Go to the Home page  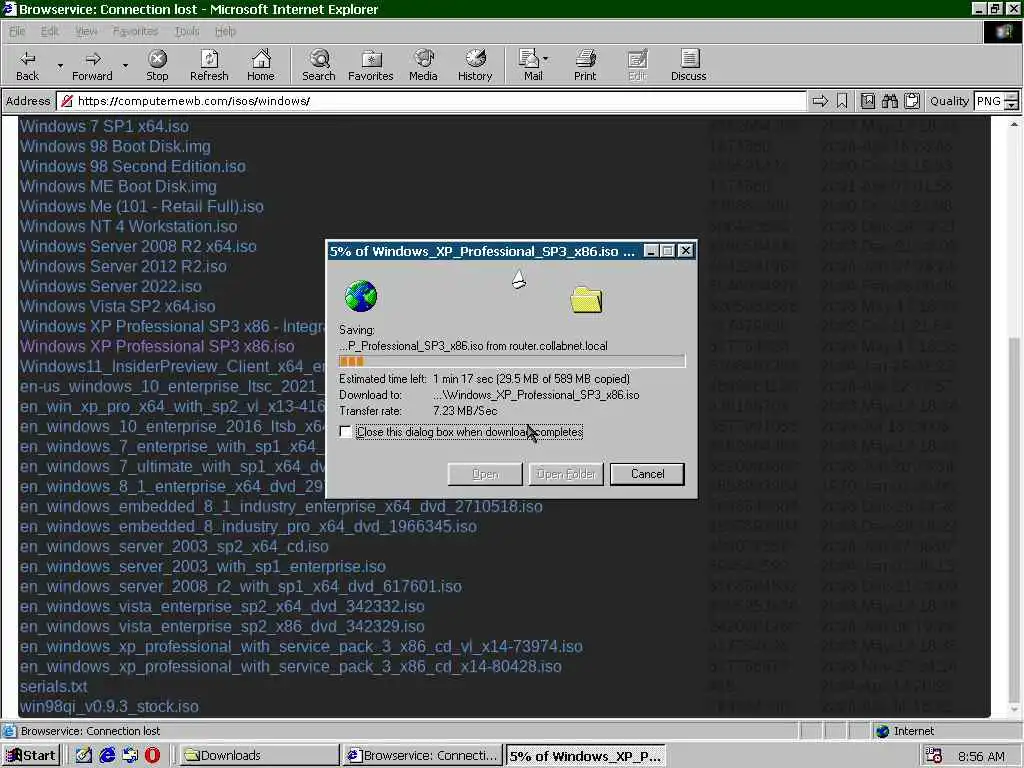click(261, 65)
